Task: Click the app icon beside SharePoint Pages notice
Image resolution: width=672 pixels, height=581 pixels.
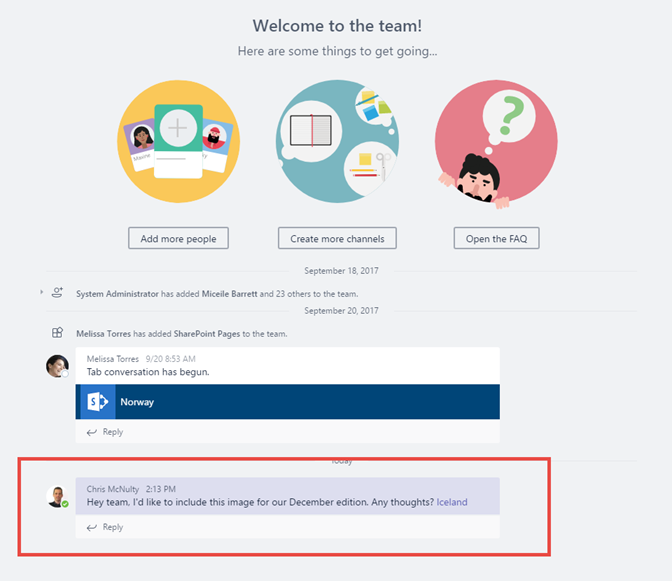Action: click(58, 333)
